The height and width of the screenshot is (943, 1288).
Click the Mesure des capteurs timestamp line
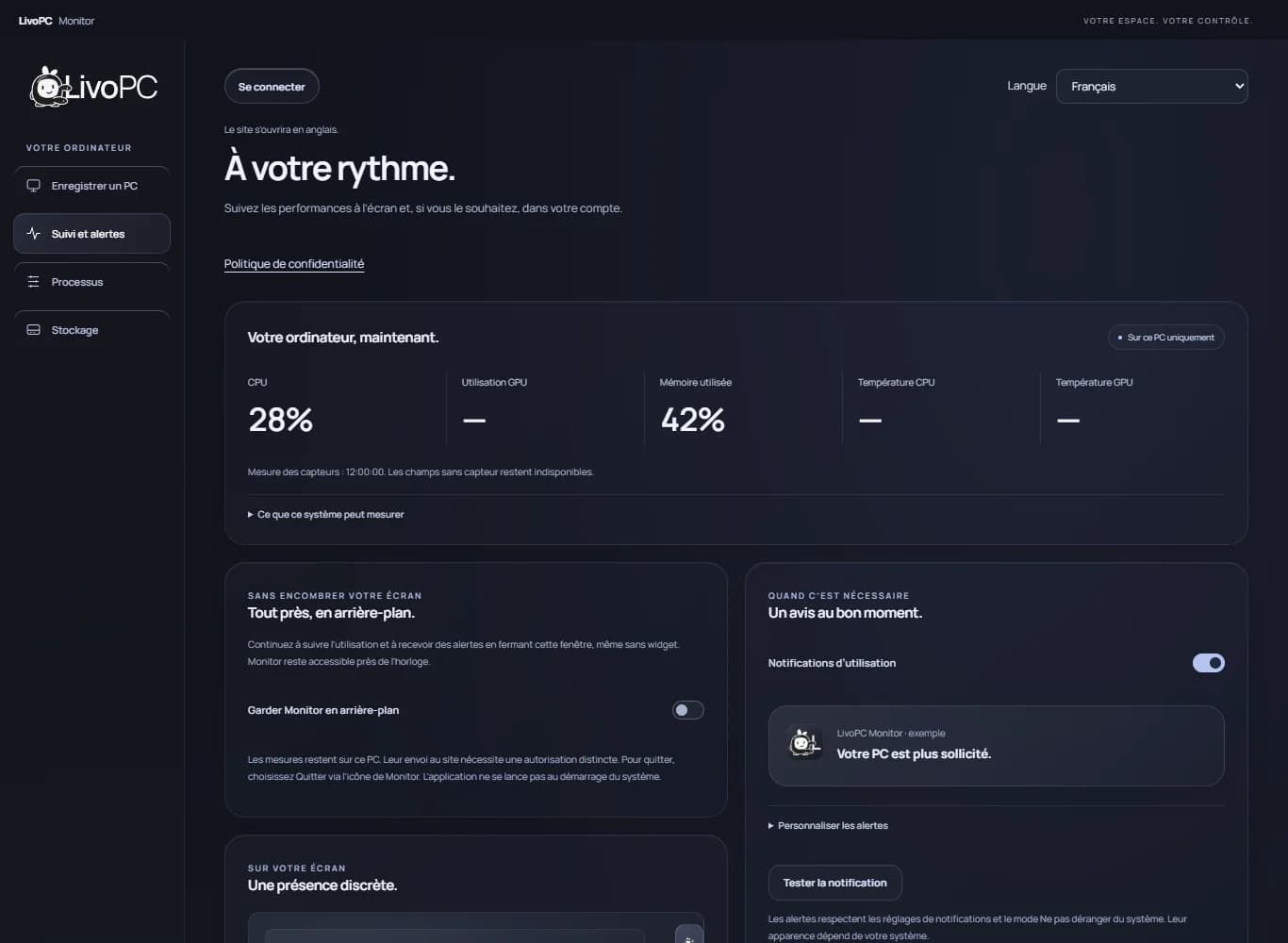click(x=421, y=471)
